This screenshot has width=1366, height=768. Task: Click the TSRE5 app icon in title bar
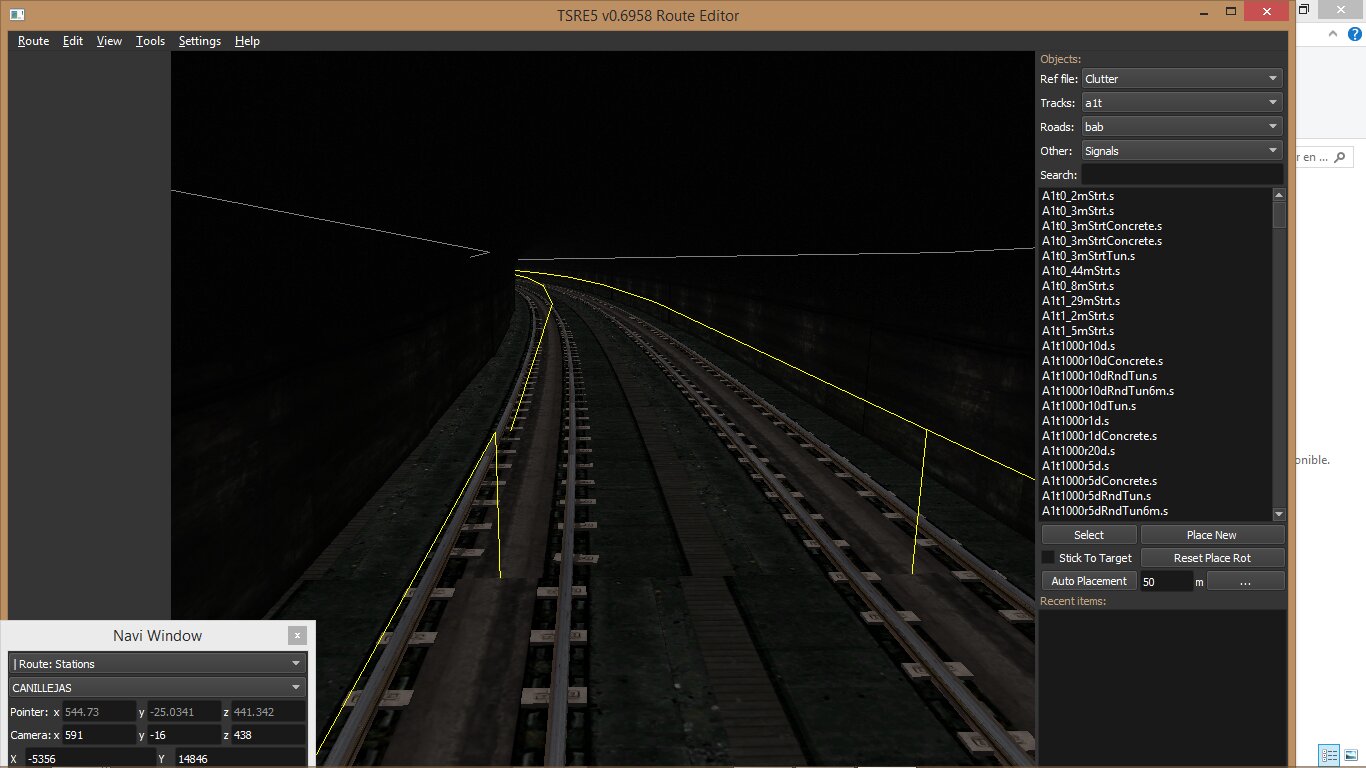coord(17,15)
